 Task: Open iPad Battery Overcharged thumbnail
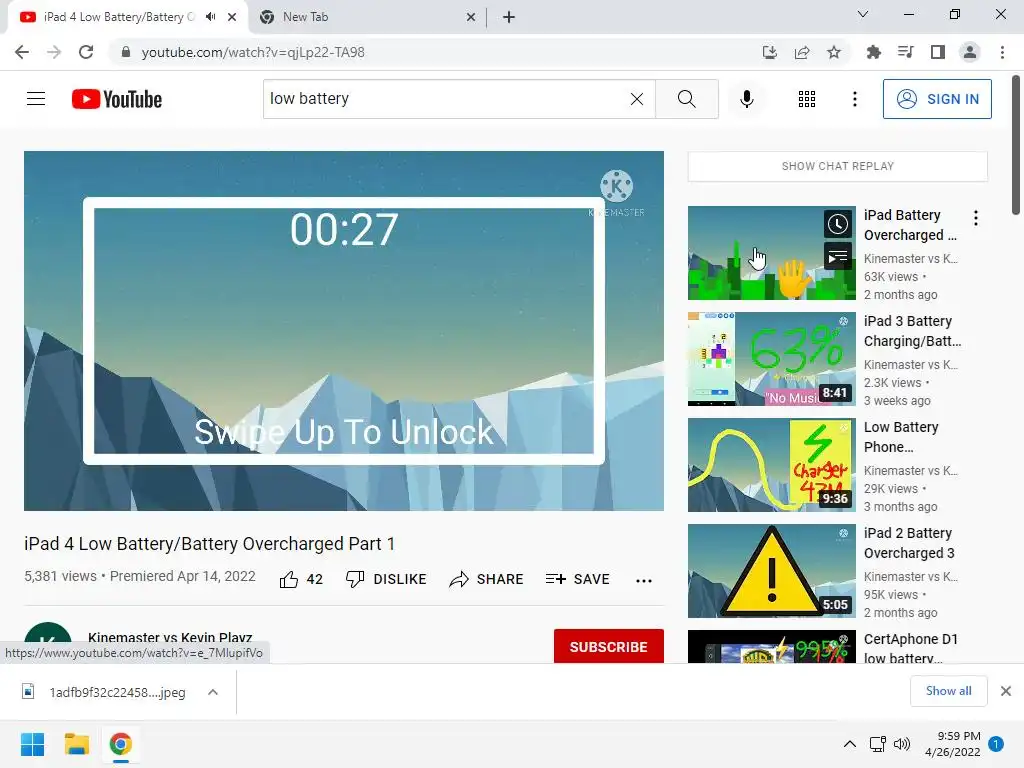(x=771, y=253)
